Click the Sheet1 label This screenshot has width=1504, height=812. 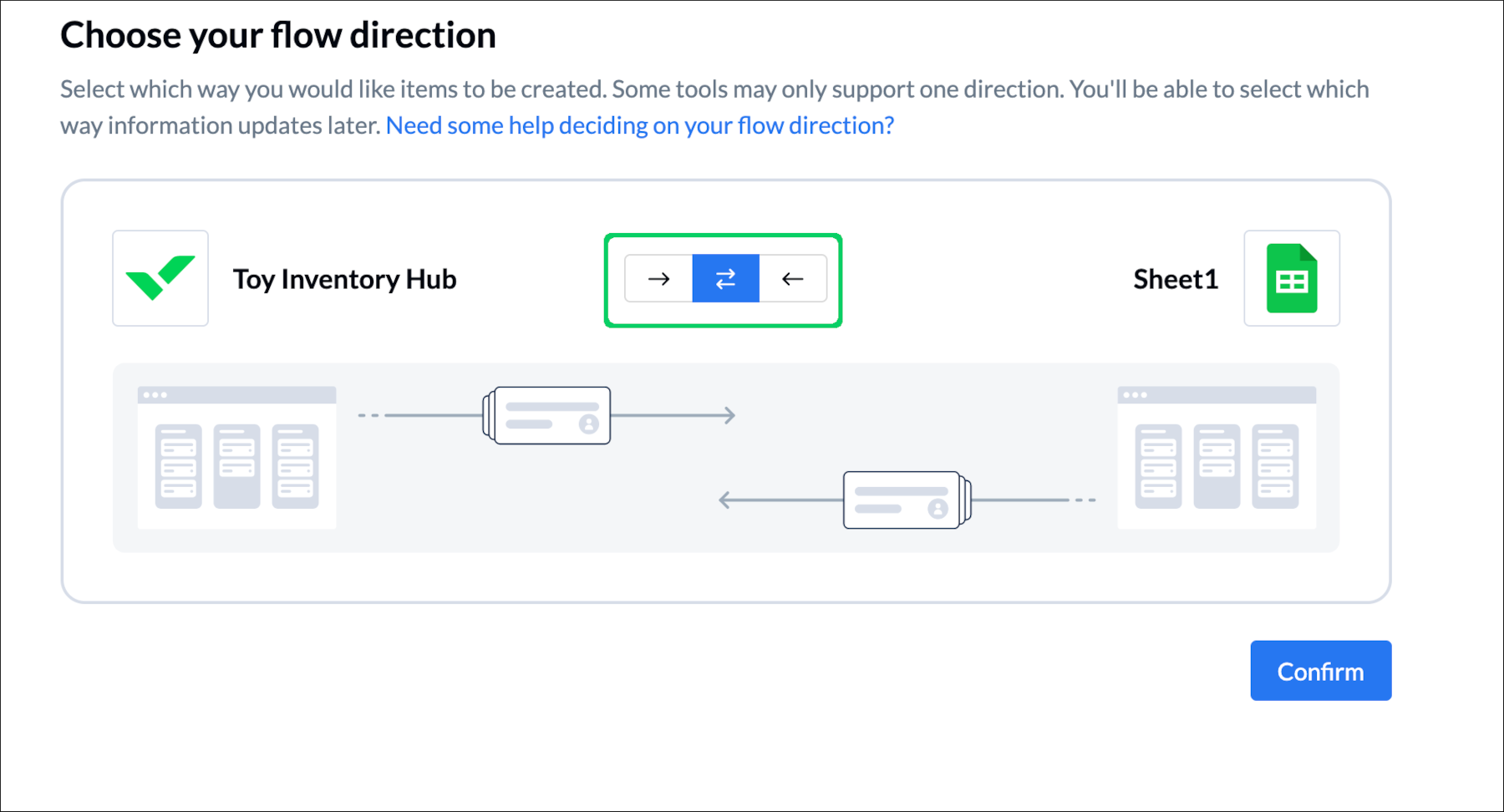[1176, 279]
